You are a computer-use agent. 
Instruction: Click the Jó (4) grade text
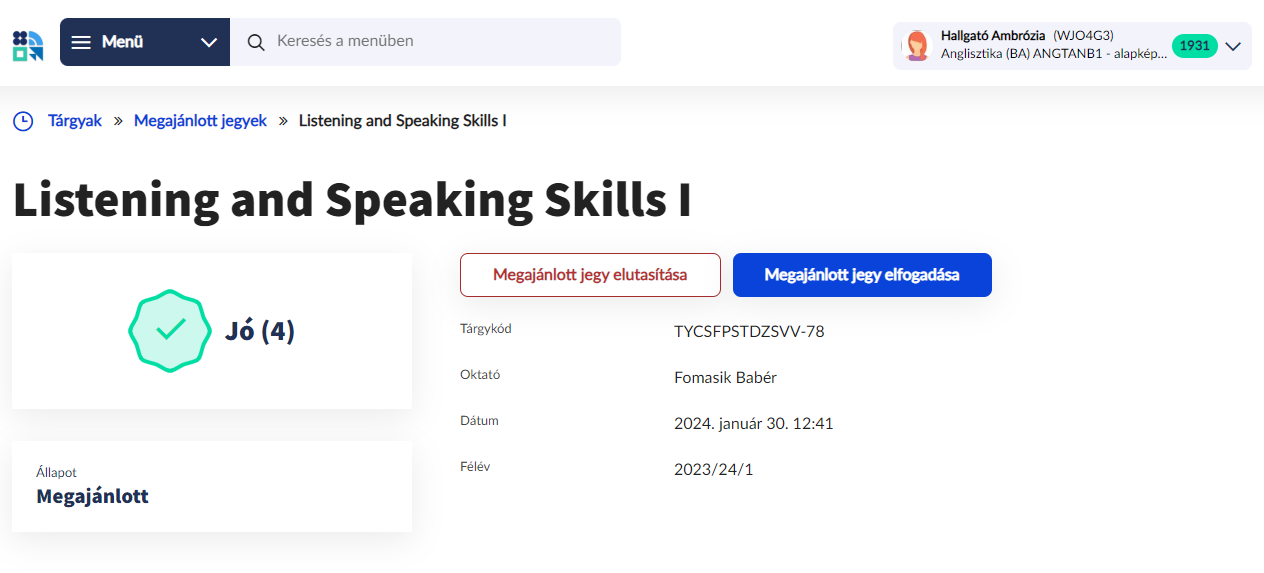point(260,331)
